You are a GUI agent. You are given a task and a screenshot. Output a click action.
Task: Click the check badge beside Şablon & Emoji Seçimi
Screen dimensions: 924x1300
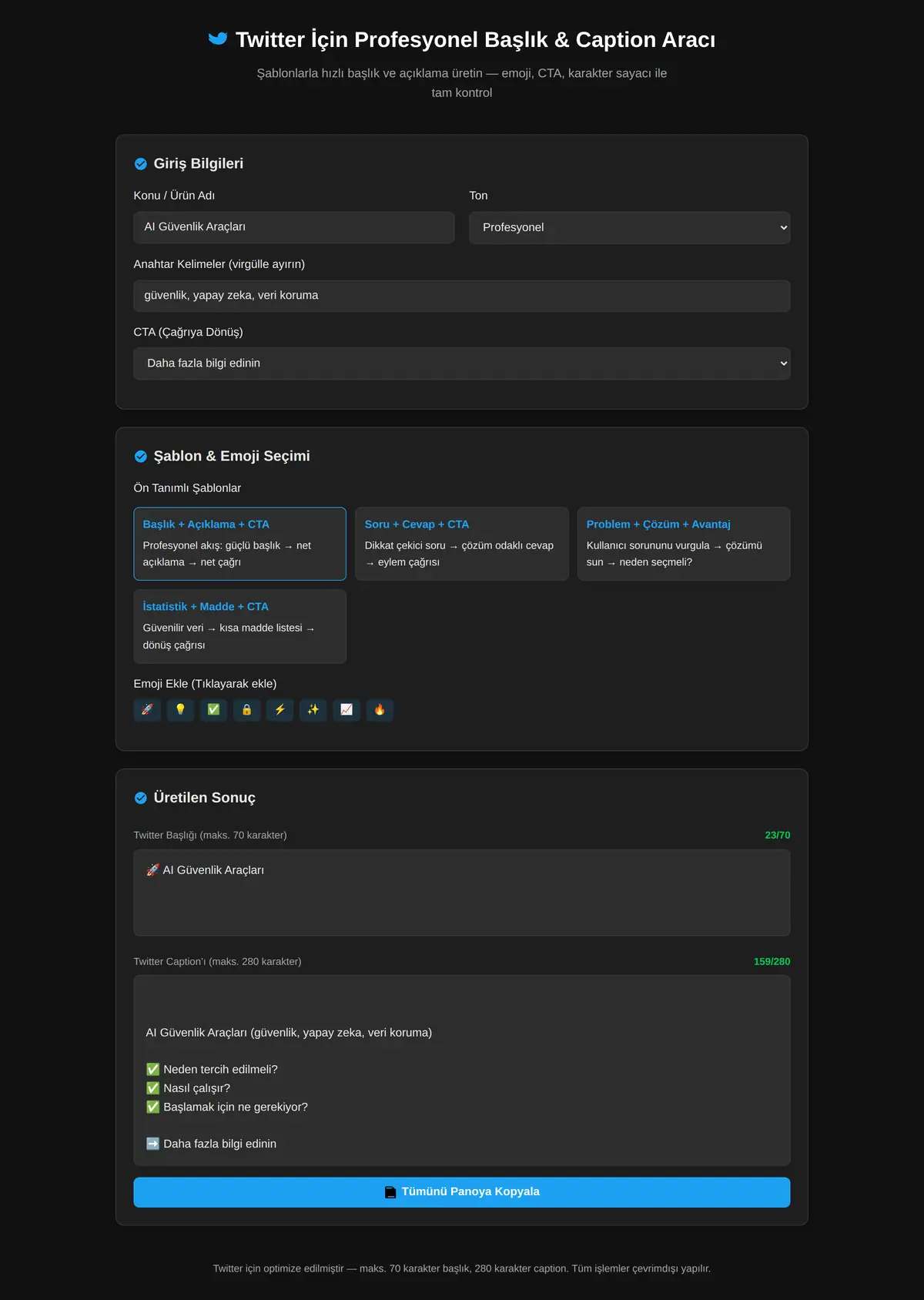(141, 457)
